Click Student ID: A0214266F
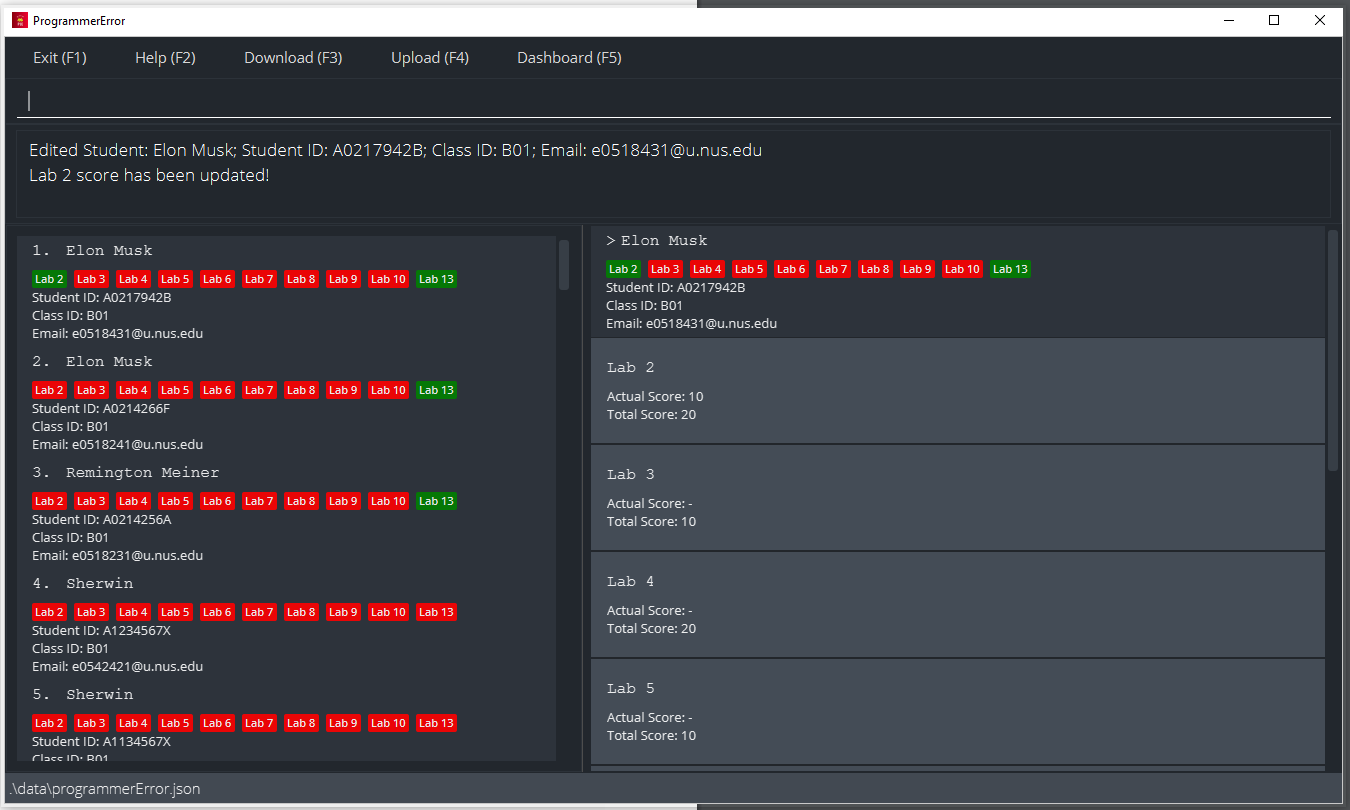1350x810 pixels. (x=101, y=408)
